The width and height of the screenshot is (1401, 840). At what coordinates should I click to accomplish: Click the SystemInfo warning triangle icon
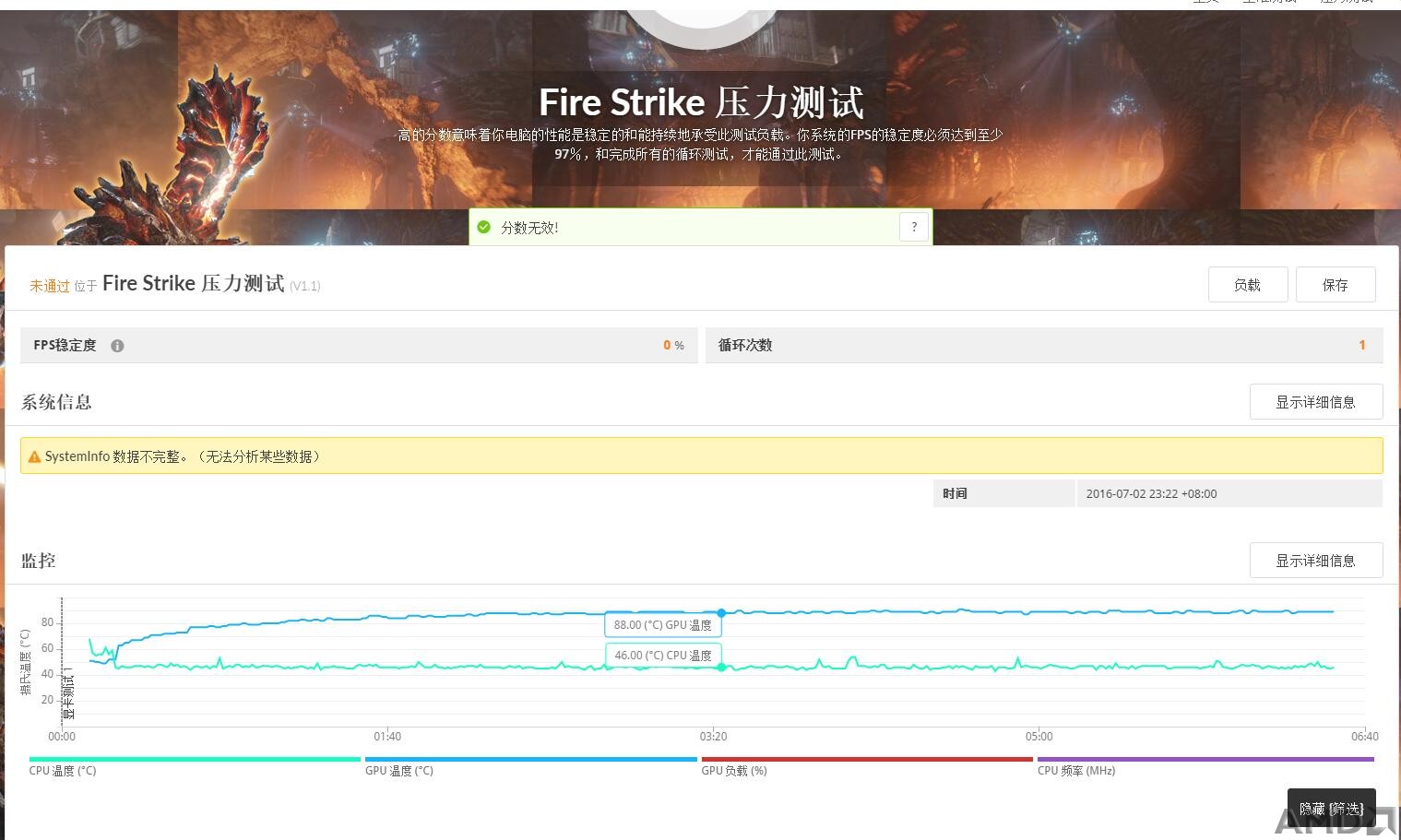pos(34,456)
